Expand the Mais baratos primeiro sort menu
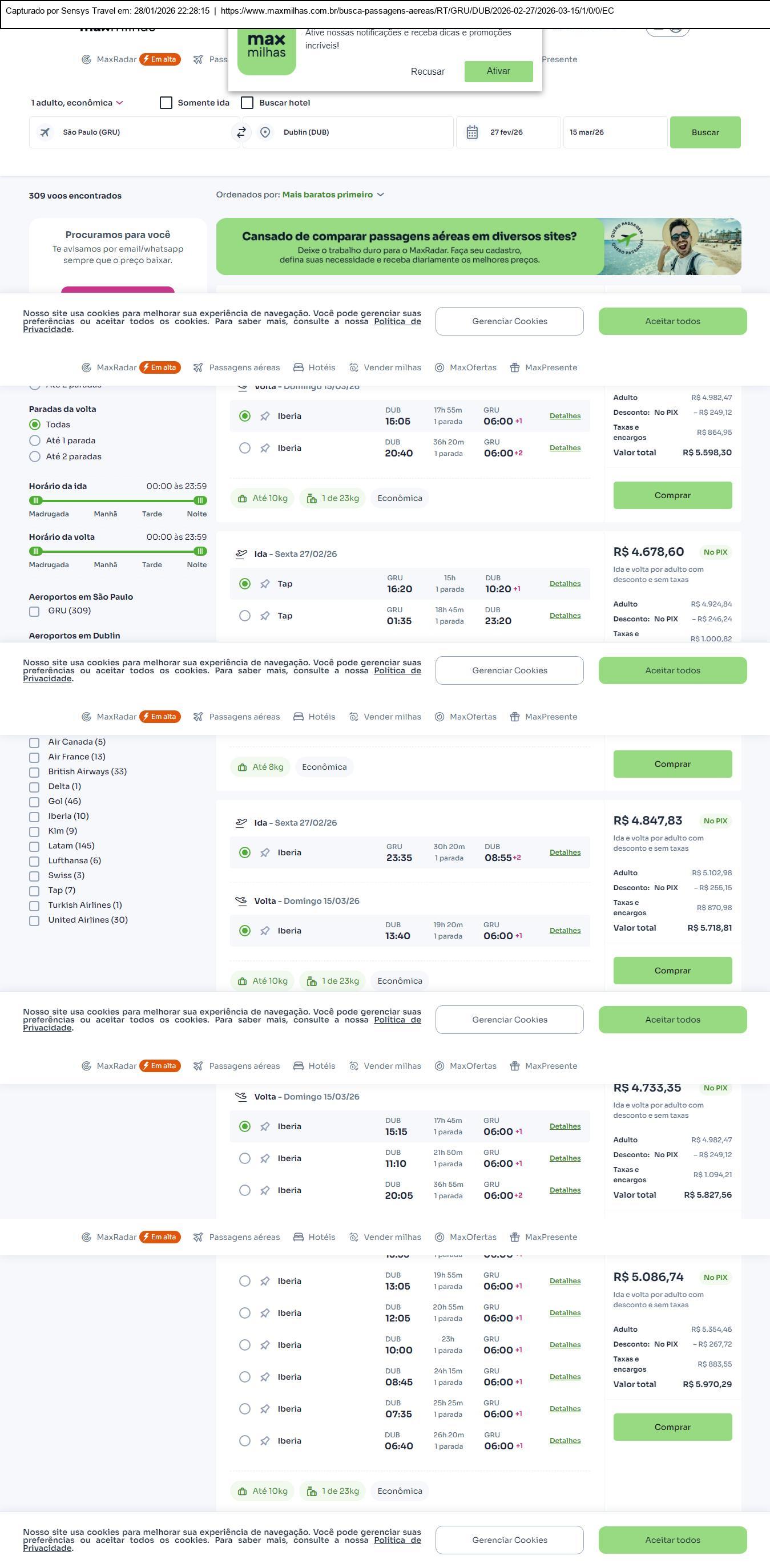 [332, 195]
